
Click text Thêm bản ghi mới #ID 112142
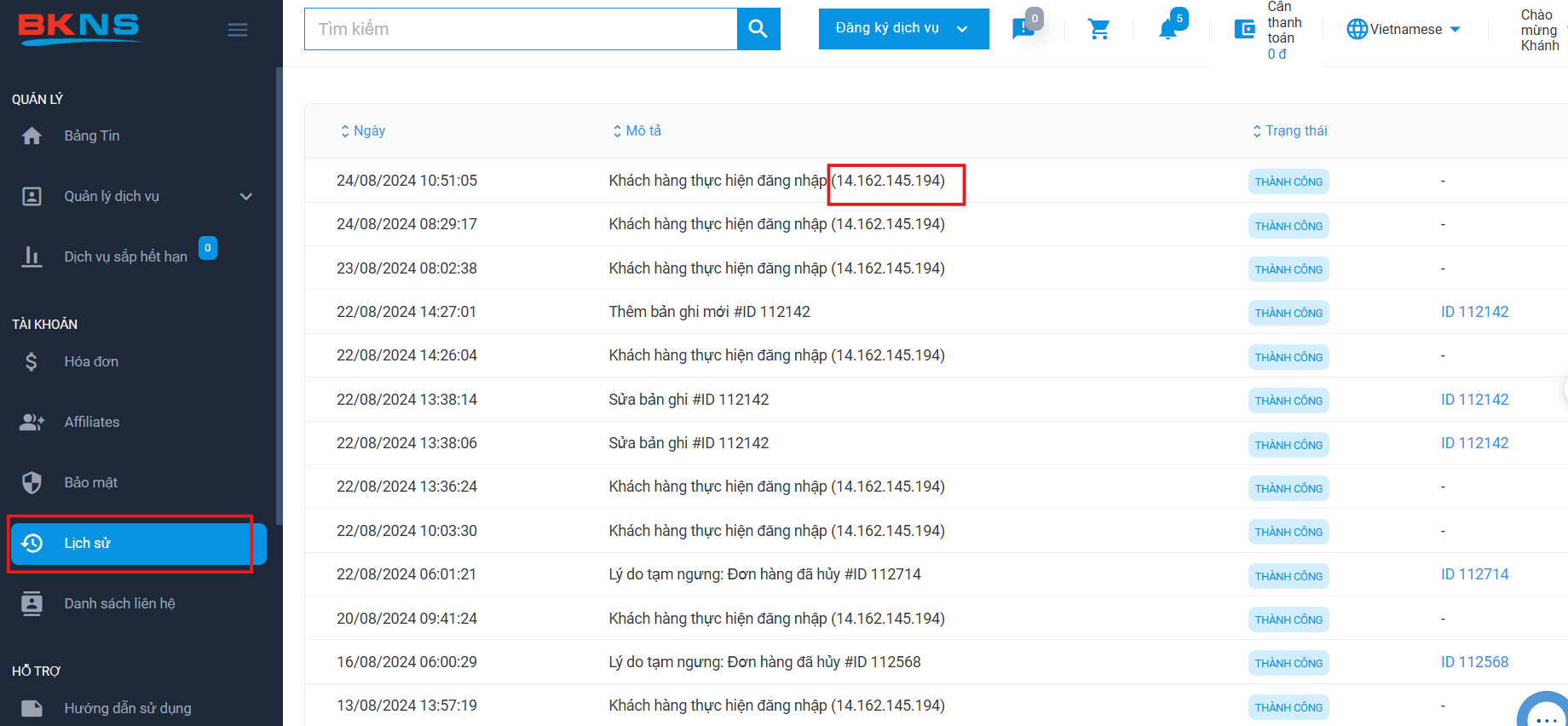click(709, 312)
